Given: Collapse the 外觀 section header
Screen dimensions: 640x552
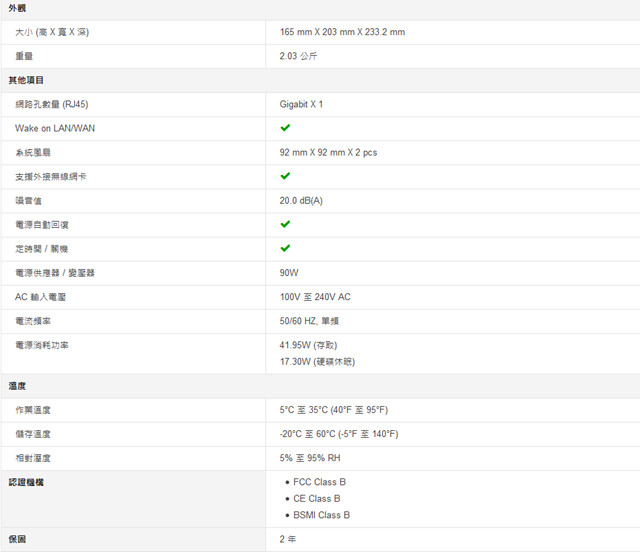Looking at the screenshot, I should [x=18, y=8].
